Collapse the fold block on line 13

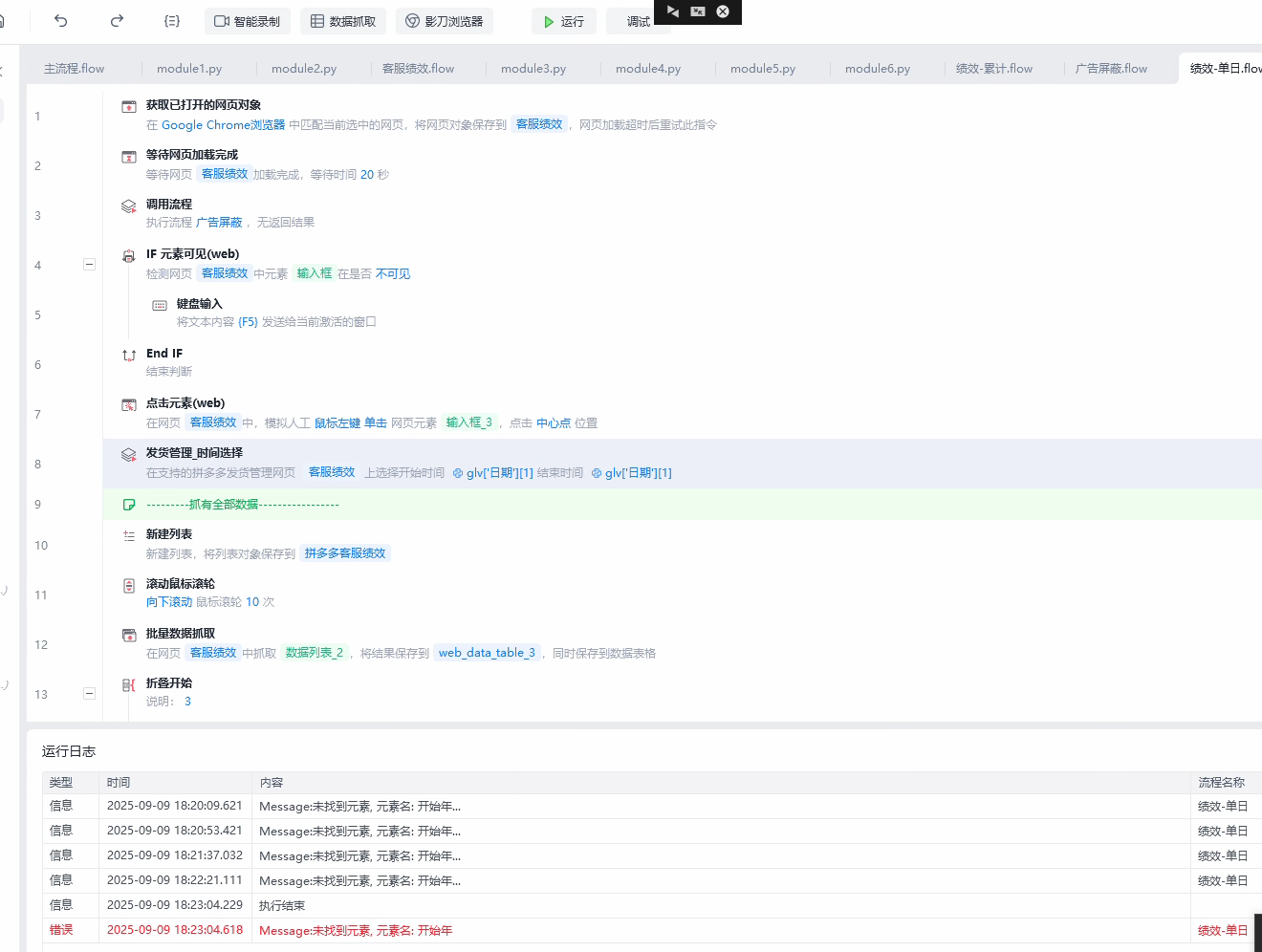click(89, 694)
